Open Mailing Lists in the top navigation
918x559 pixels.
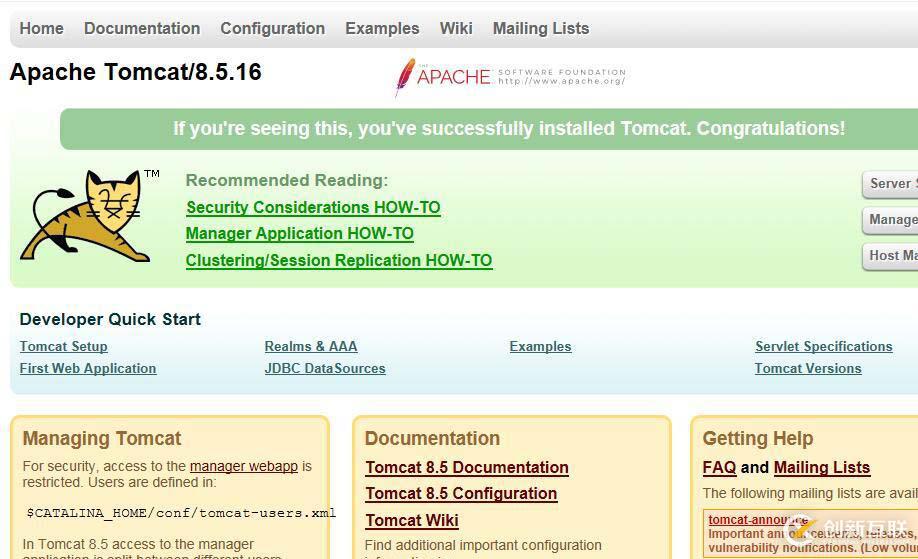(541, 28)
